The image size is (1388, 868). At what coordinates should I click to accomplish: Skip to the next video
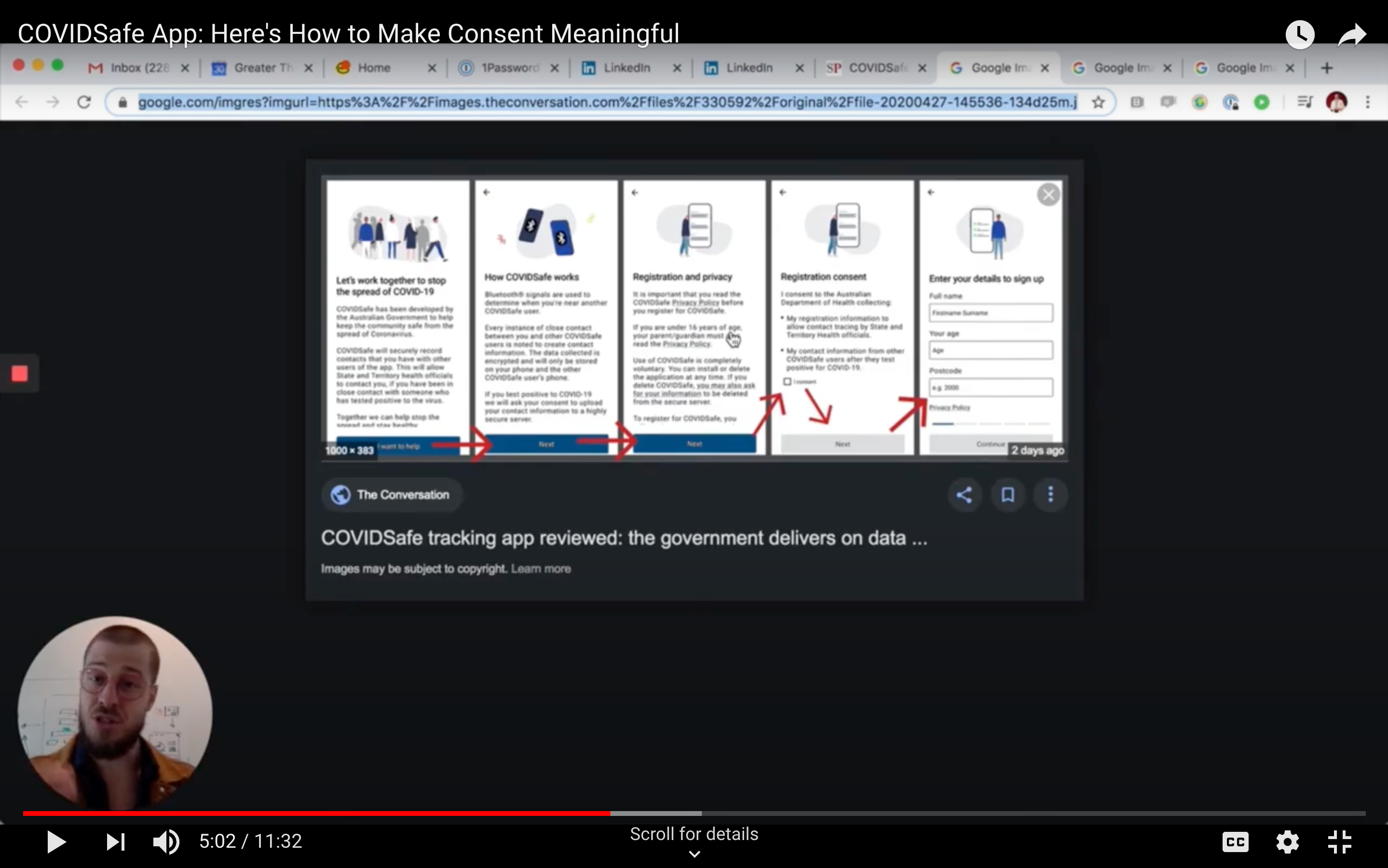pos(115,841)
